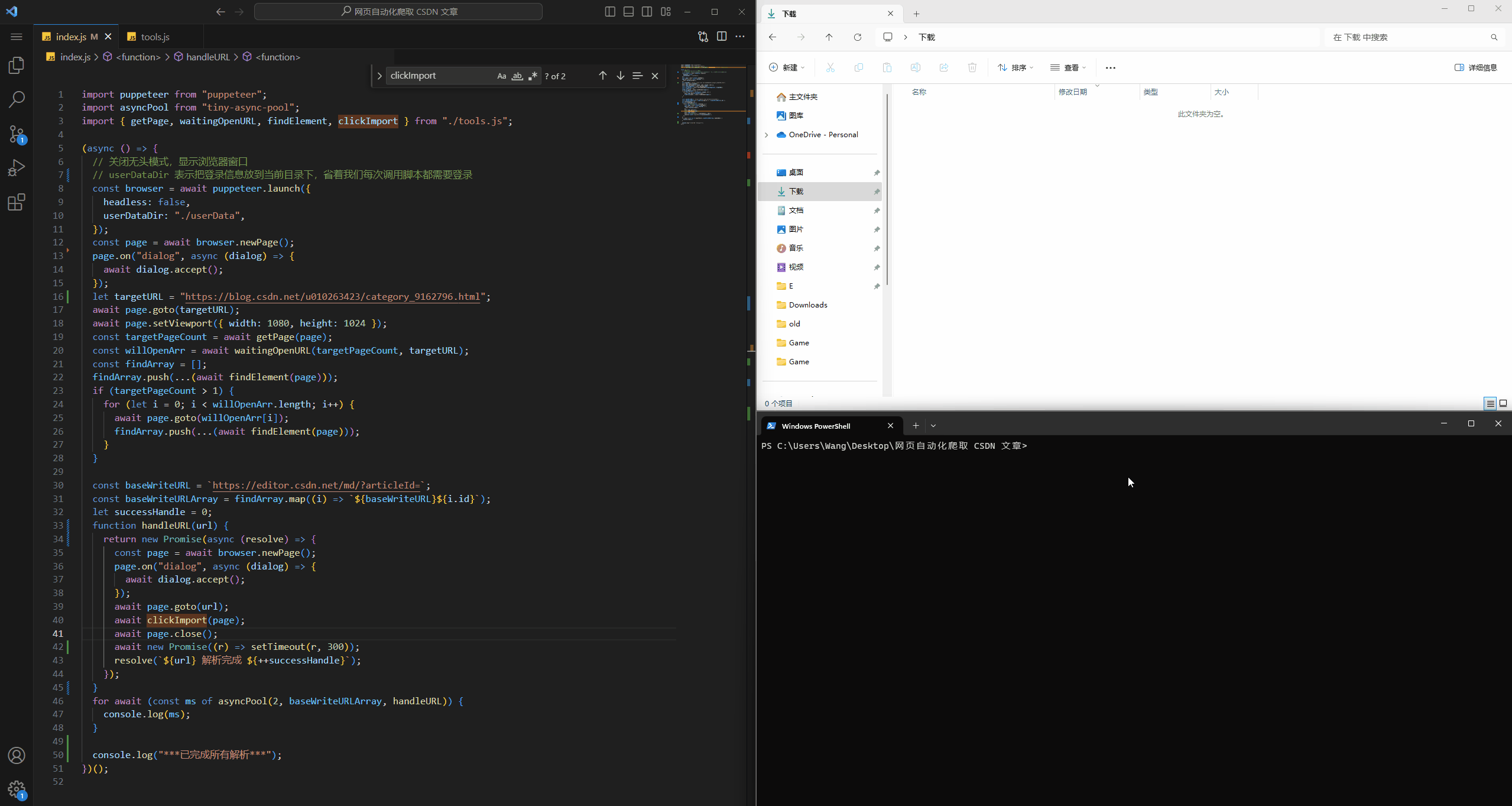Screen dimensions: 1512x806
Task: Open the Run and Debug view
Action: click(17, 169)
